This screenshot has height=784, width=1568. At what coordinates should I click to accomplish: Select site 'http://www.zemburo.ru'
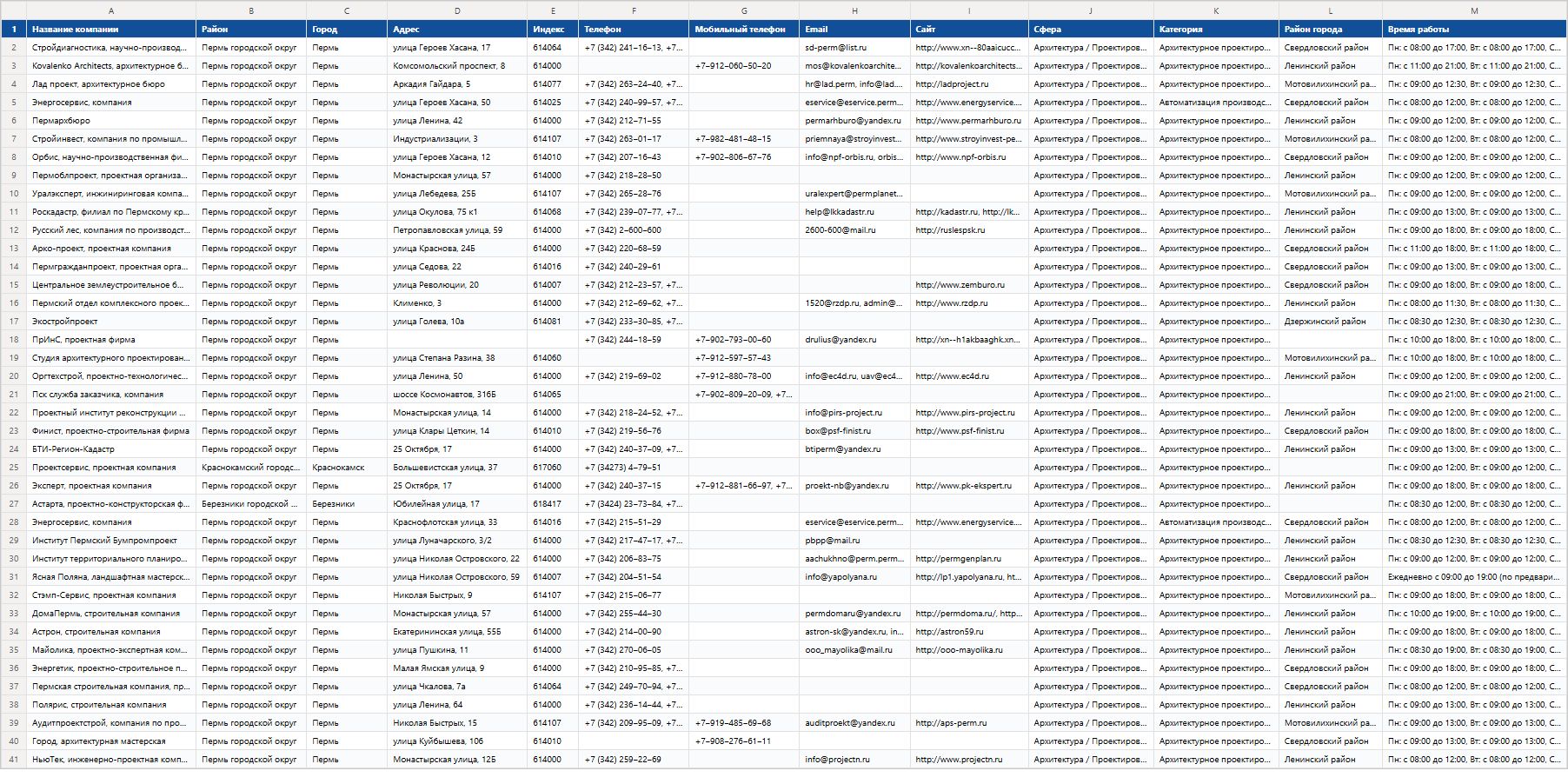[969, 284]
